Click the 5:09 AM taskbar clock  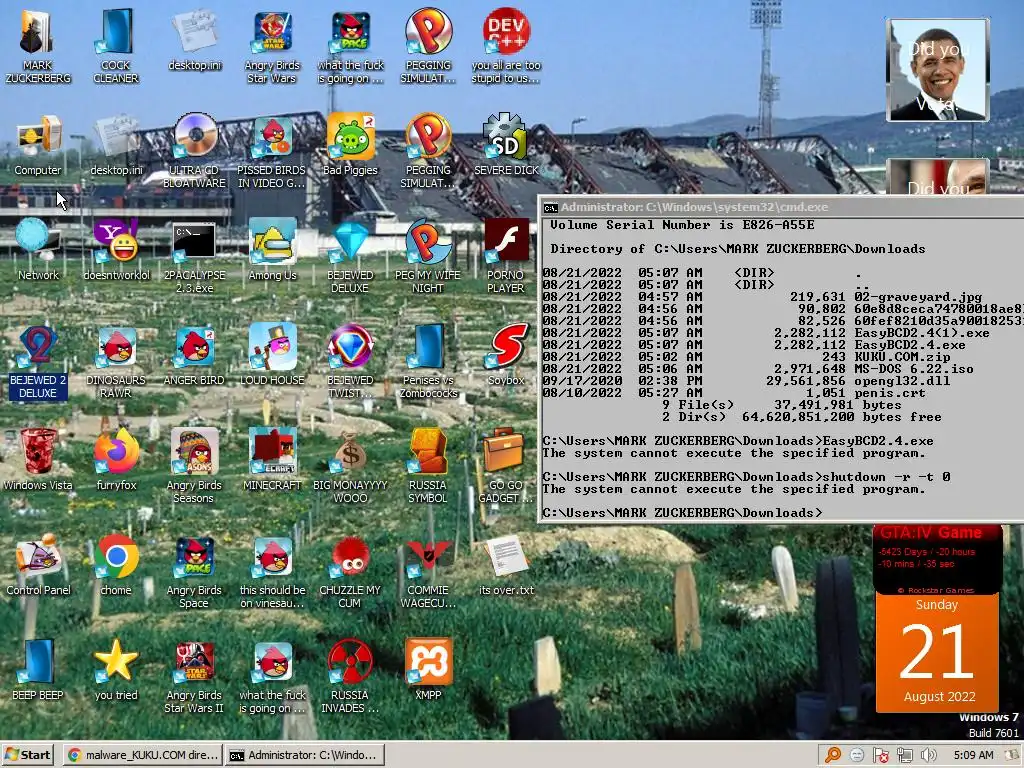pyautogui.click(x=974, y=756)
